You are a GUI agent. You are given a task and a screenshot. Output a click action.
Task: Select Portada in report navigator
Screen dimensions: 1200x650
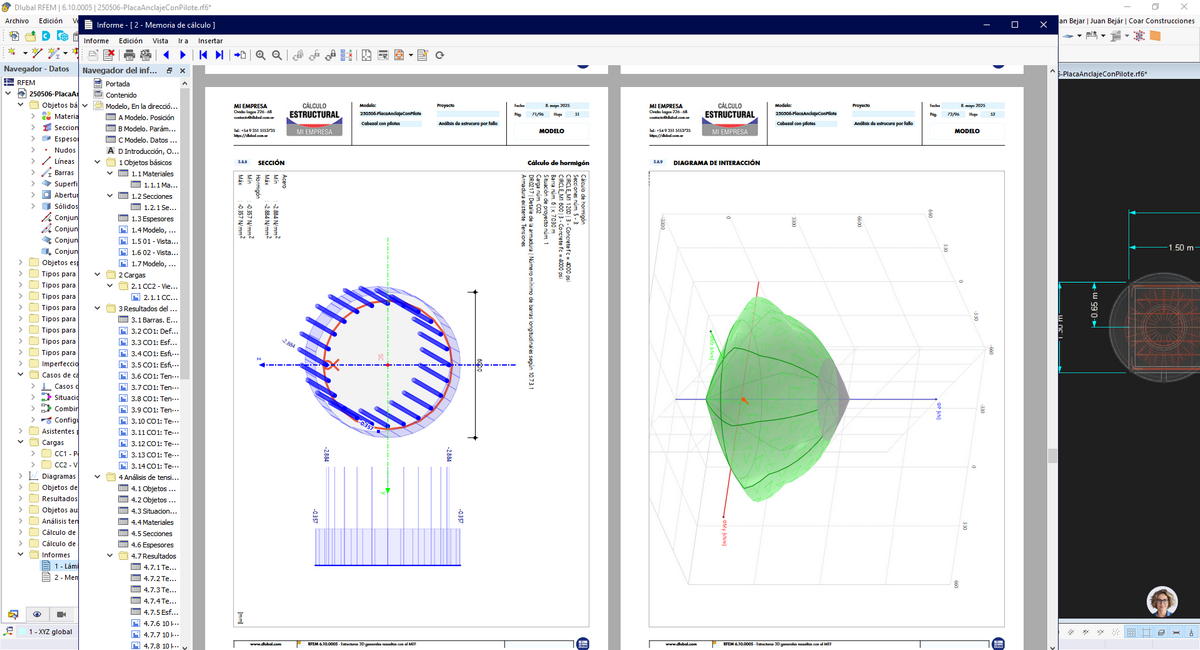click(117, 84)
